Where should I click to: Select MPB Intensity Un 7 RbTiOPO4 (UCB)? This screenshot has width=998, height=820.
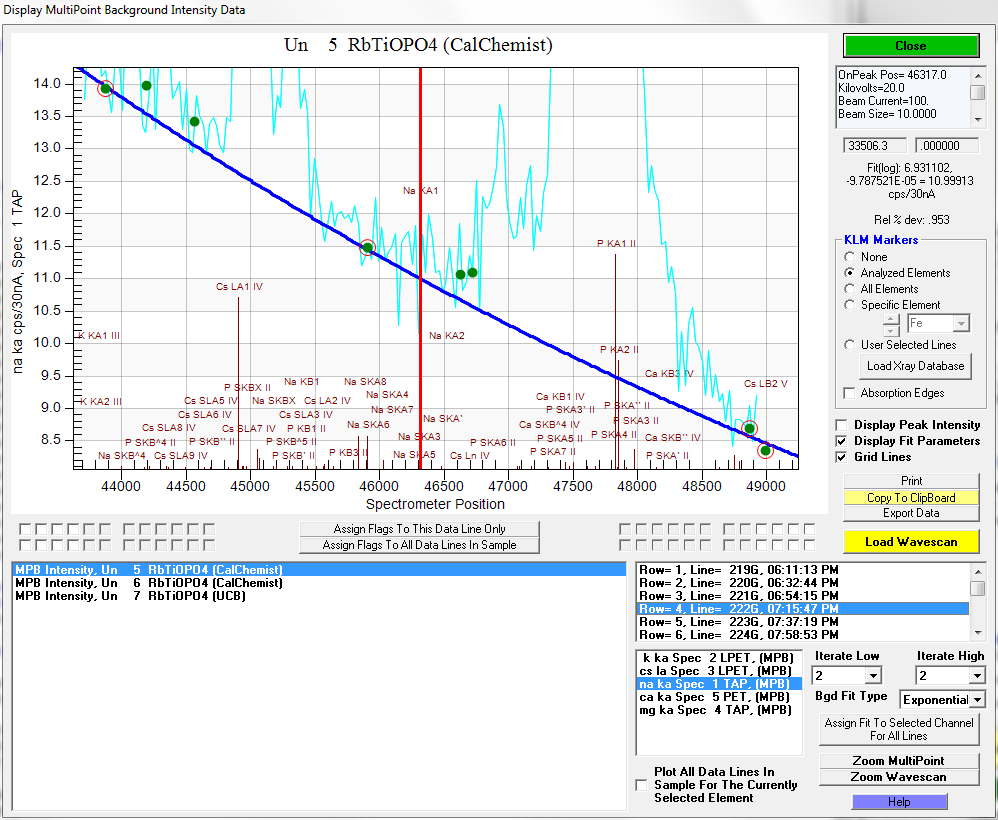point(145,596)
